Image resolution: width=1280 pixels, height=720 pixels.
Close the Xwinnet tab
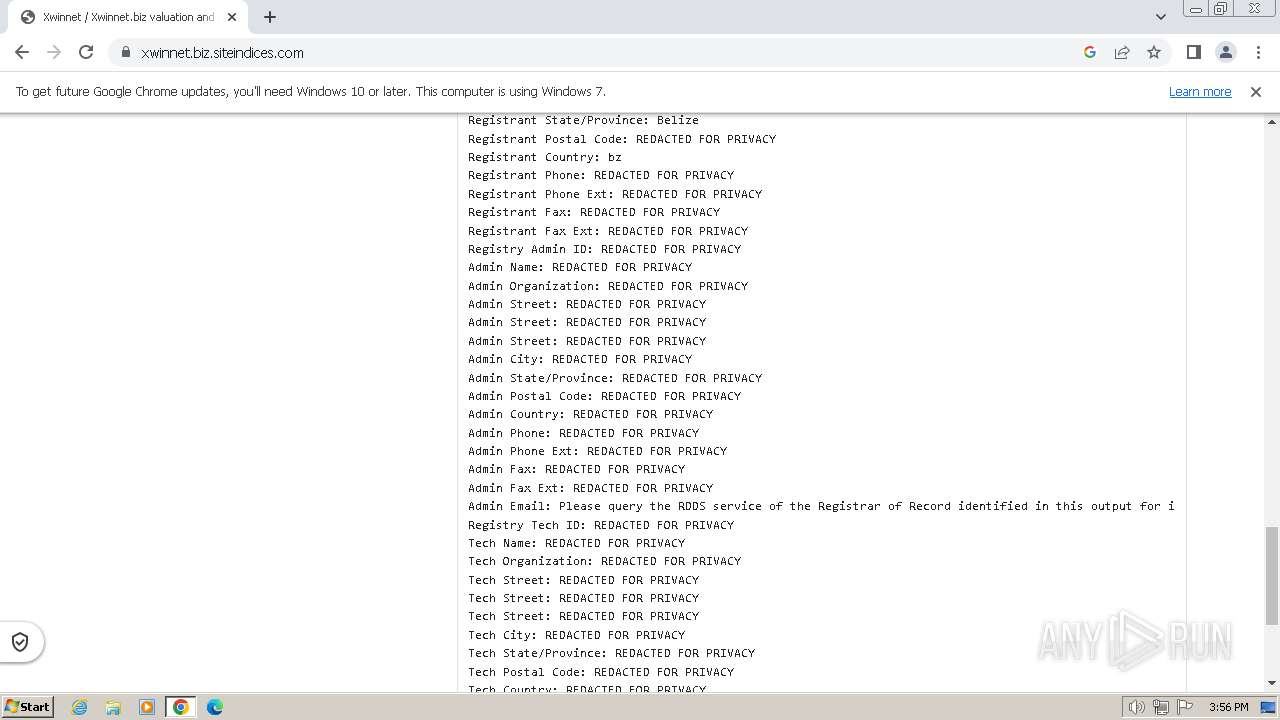(x=232, y=17)
